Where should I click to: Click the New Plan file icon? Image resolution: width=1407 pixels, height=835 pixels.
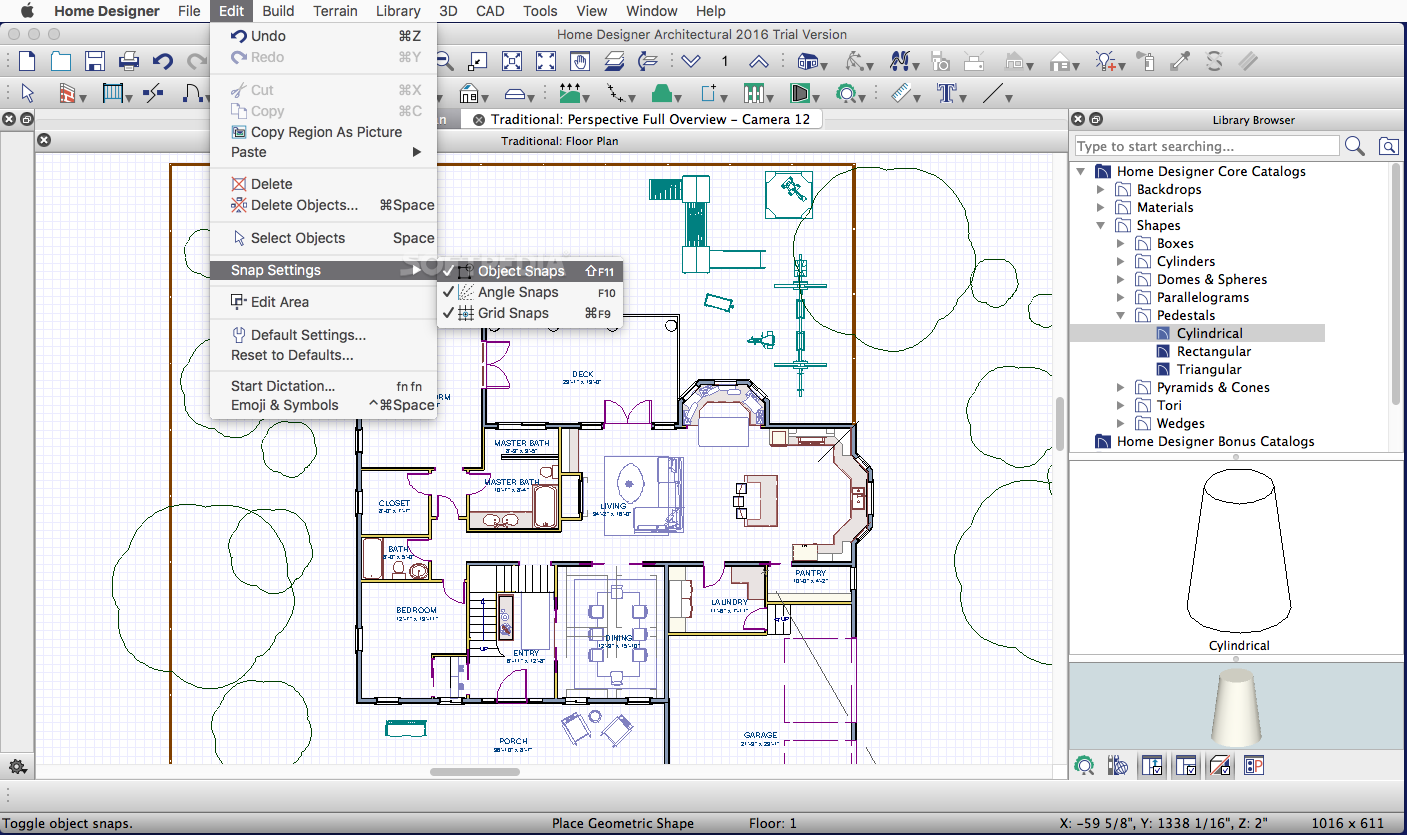[27, 61]
